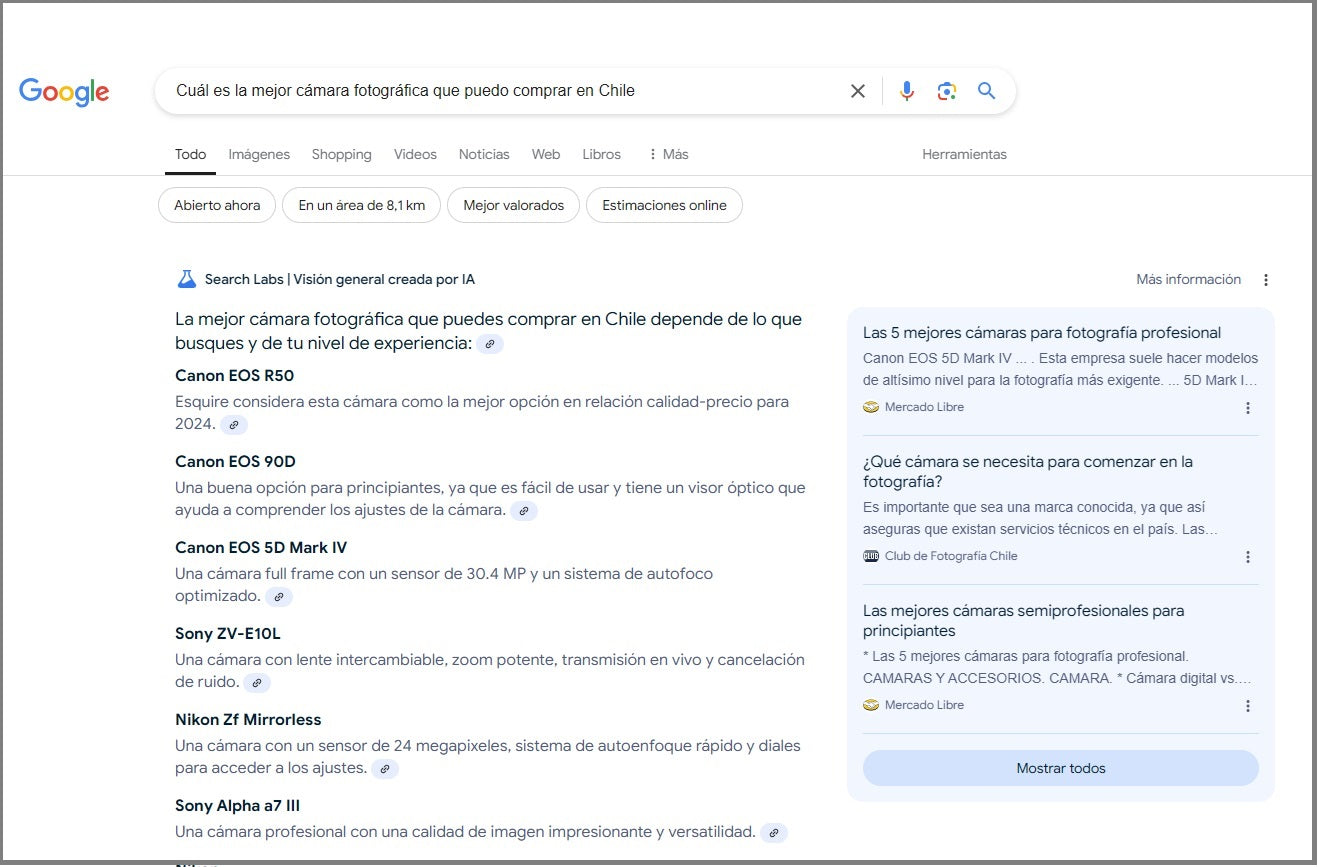Apply the En un área de 8,1 km filter
This screenshot has width=1318, height=867.
361,205
